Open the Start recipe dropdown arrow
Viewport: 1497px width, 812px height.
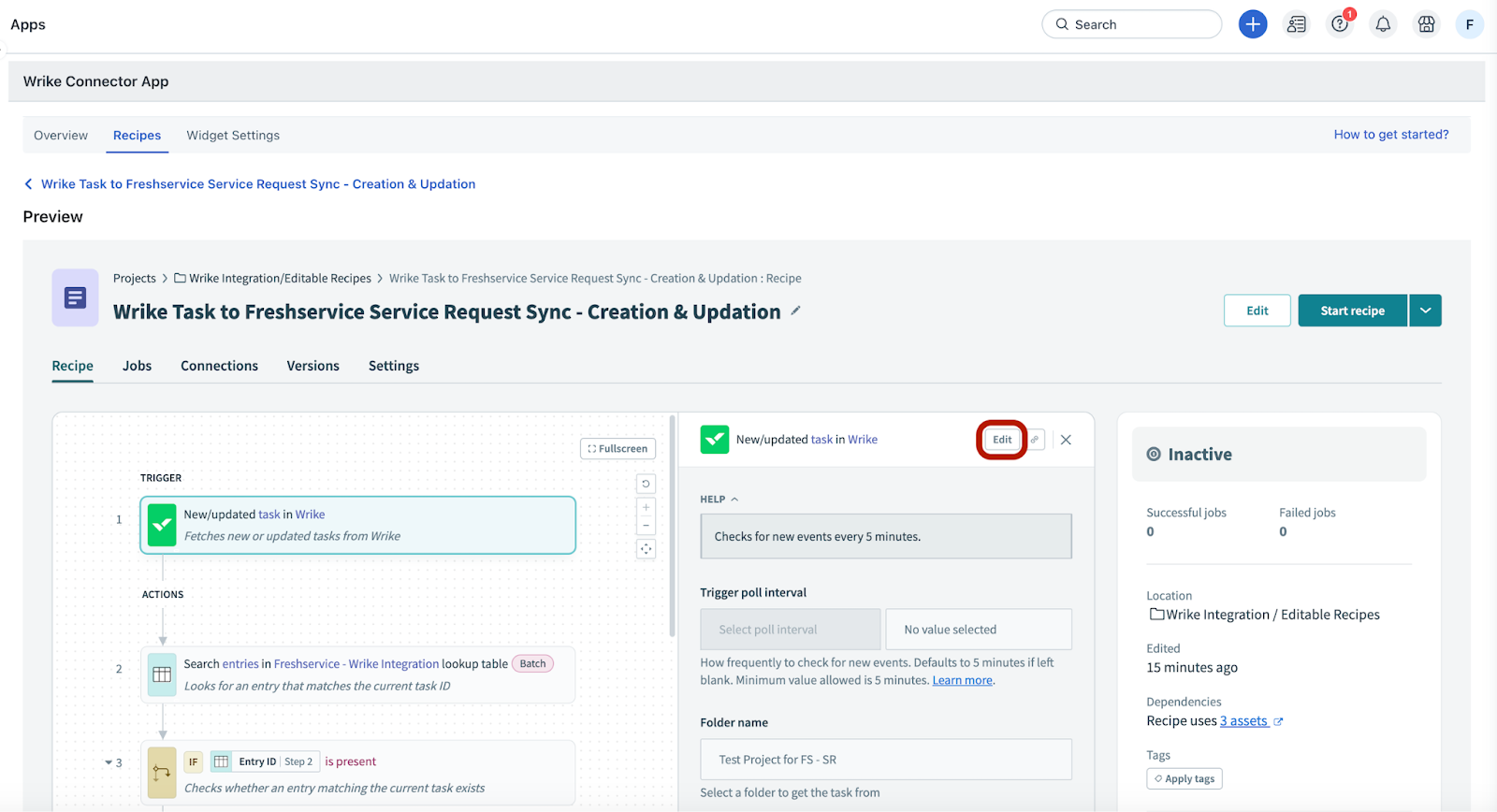tap(1425, 311)
